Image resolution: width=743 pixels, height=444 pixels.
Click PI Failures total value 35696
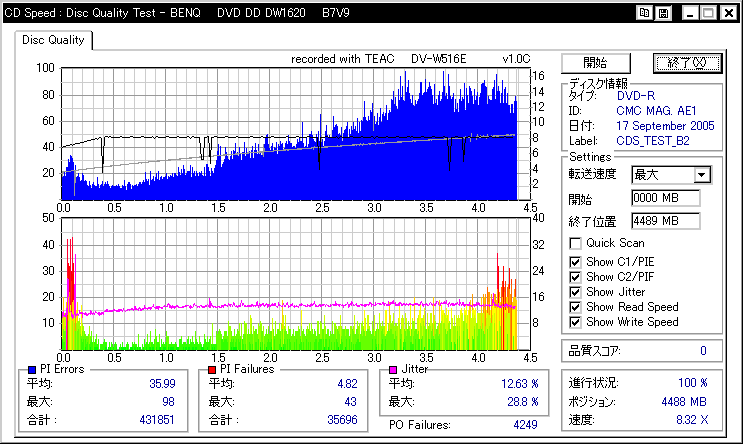tap(342, 420)
